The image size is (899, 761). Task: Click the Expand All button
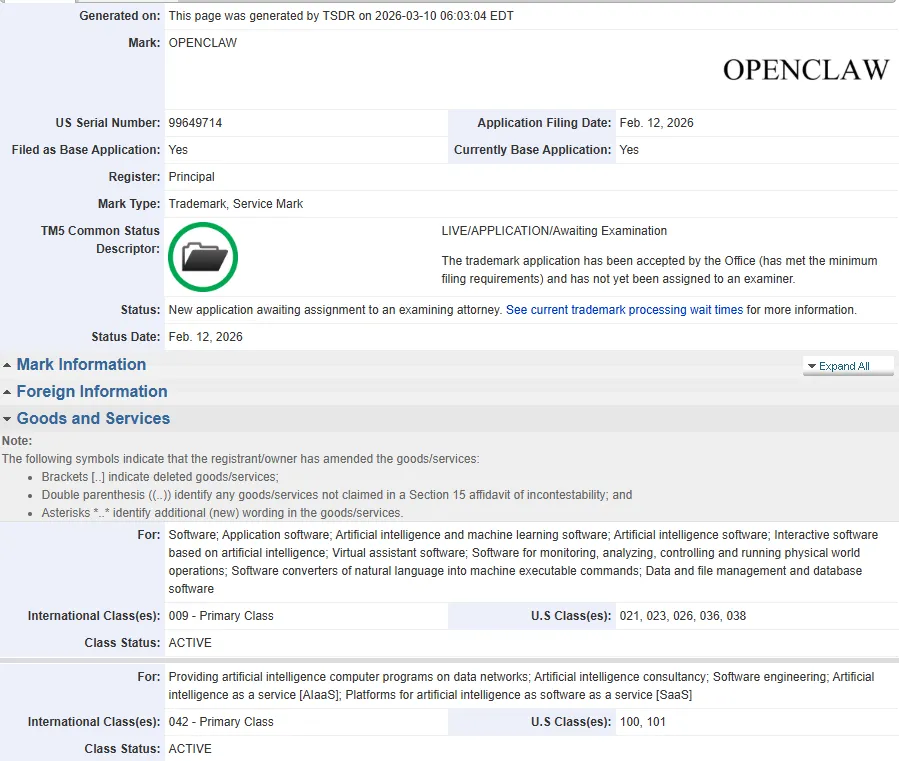[848, 366]
